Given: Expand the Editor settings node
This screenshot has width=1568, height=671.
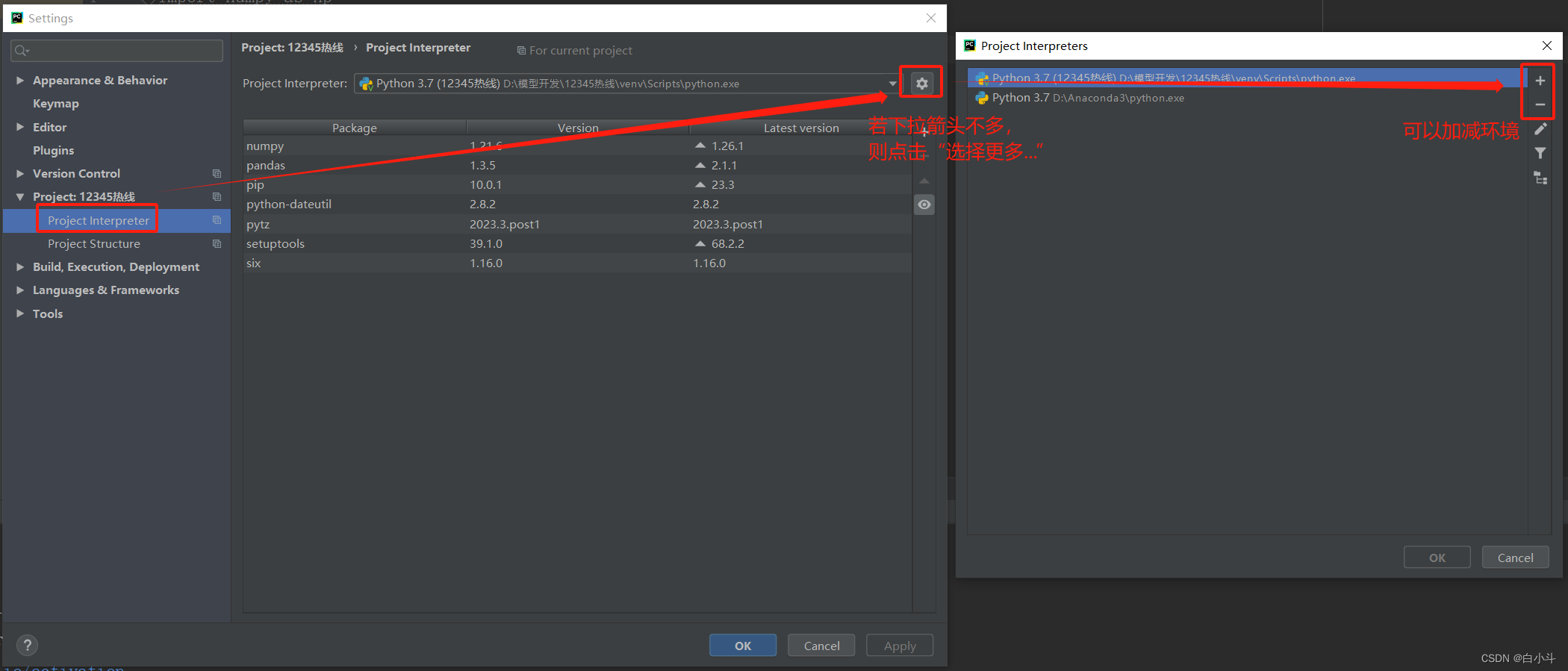Looking at the screenshot, I should 20,127.
